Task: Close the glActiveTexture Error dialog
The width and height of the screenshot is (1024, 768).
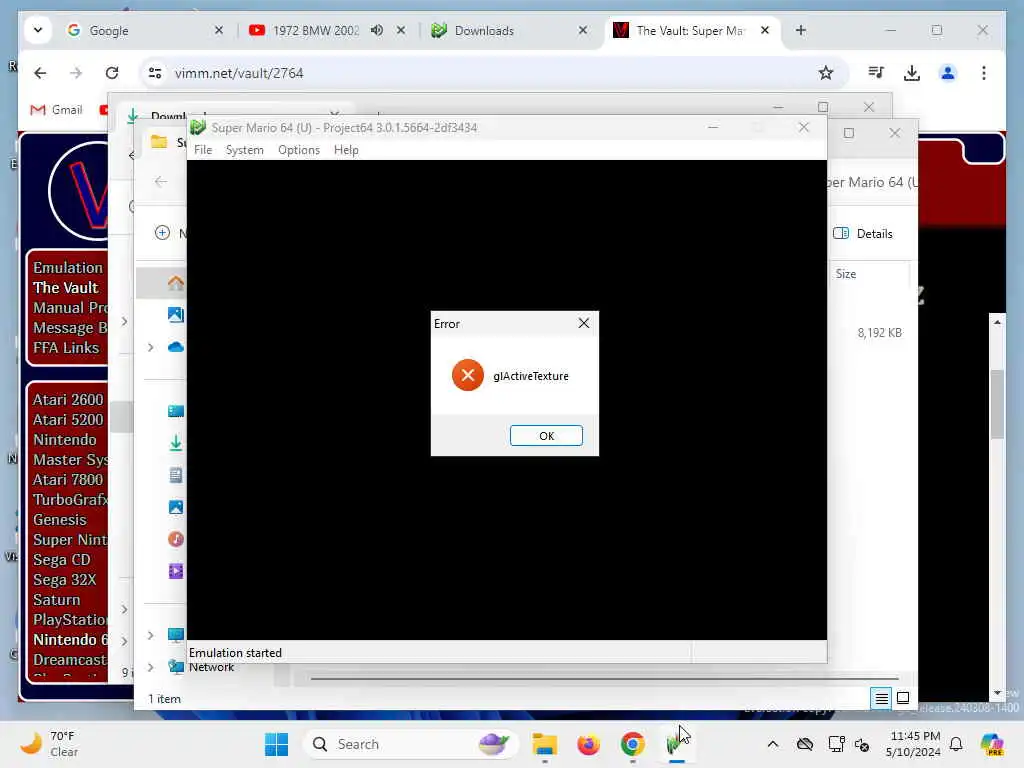Action: click(x=584, y=323)
